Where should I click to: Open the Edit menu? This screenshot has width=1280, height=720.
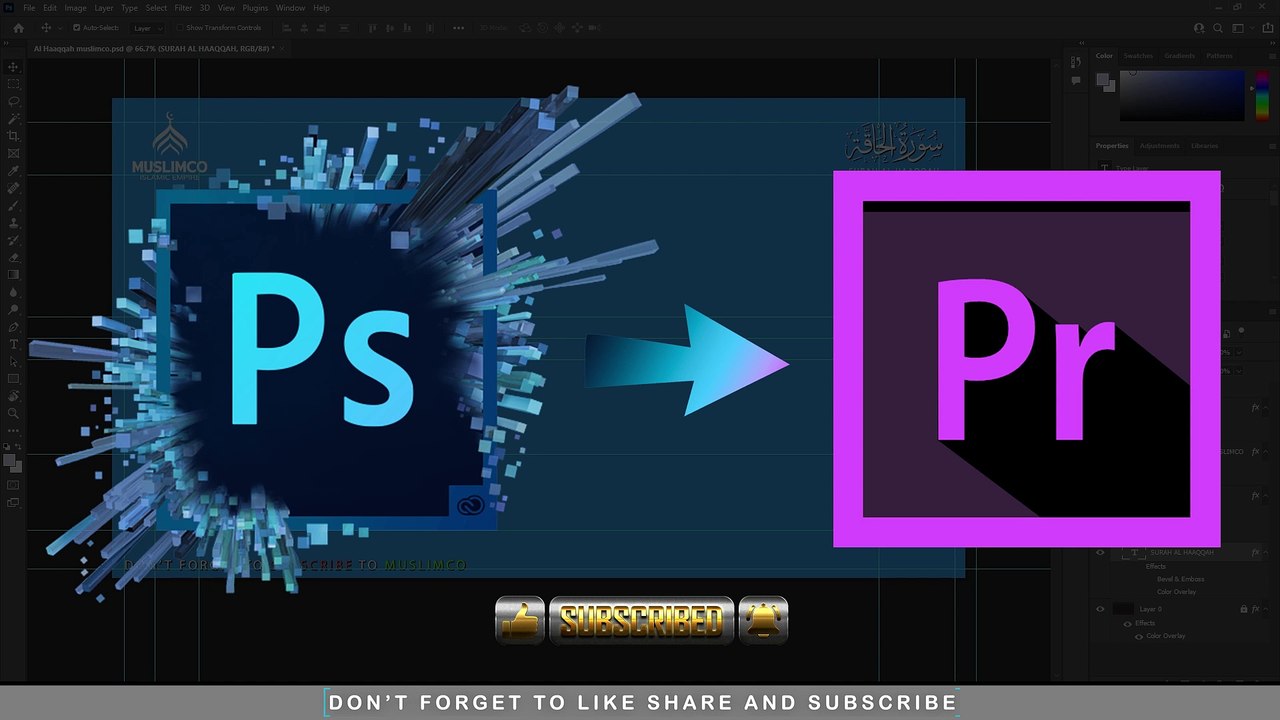point(50,8)
